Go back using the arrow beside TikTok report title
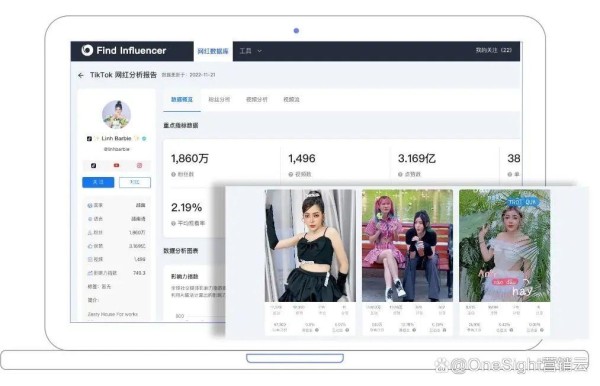Screen dimensions: 600x386 coord(81,75)
